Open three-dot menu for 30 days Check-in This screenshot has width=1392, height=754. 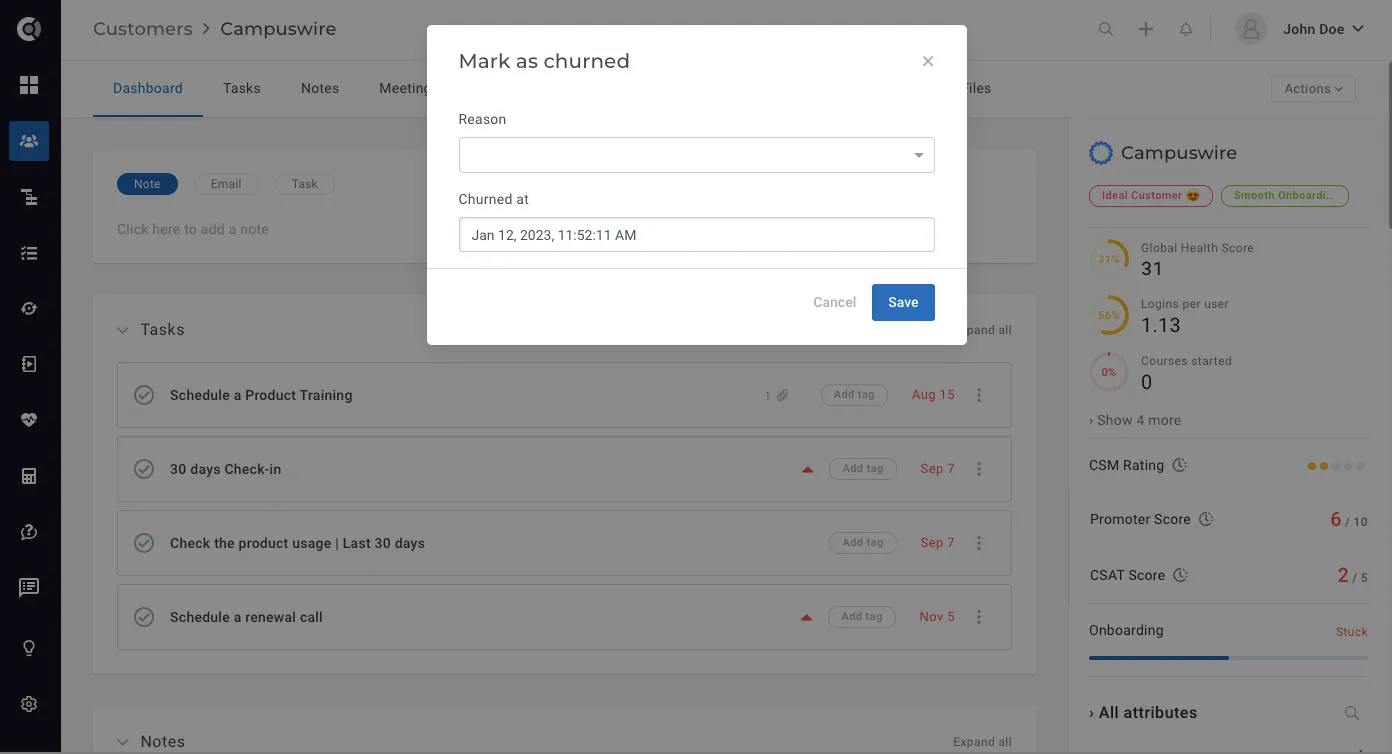pos(979,469)
